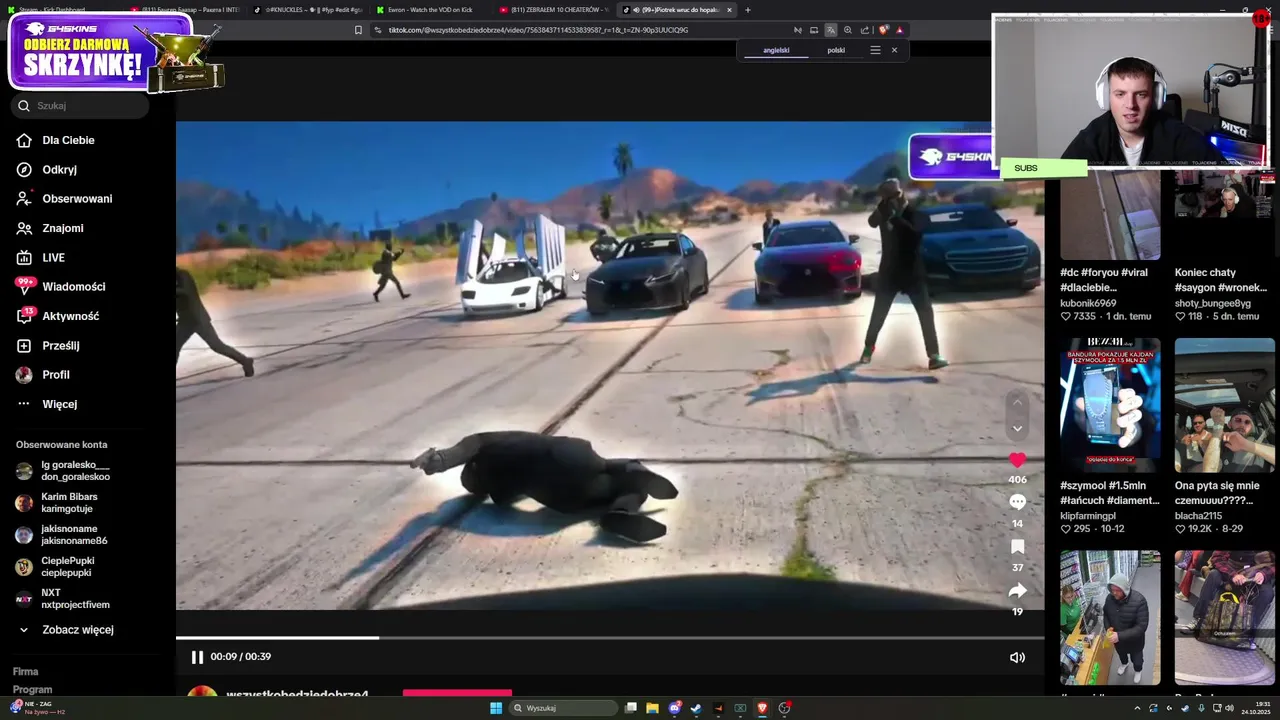Open the LIVE section
Screen dimensions: 1280x720
(x=41, y=258)
